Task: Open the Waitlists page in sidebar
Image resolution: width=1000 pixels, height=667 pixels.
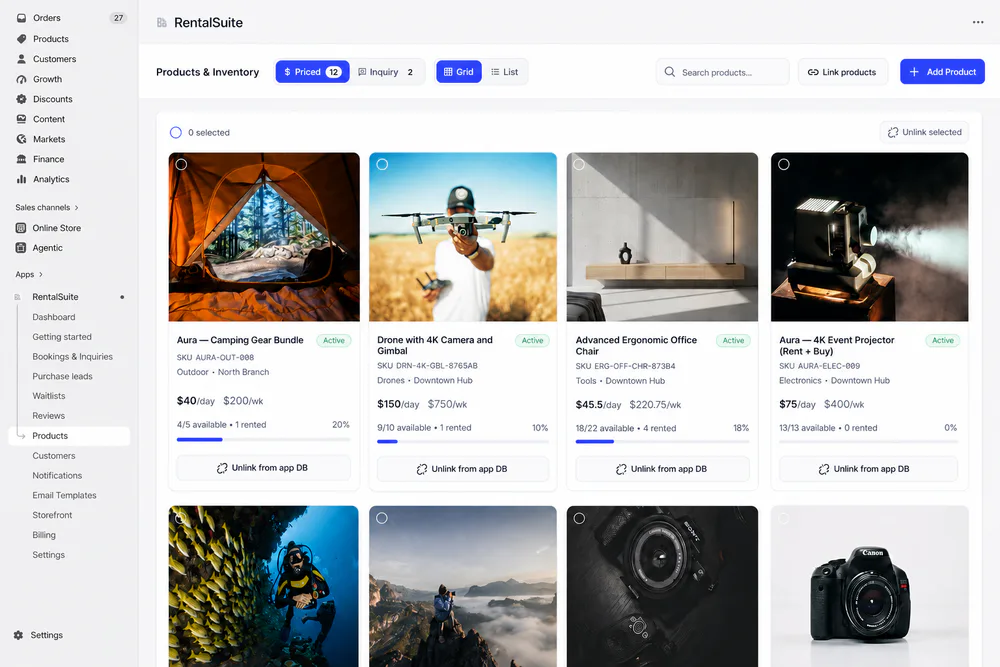Action: click(x=49, y=396)
